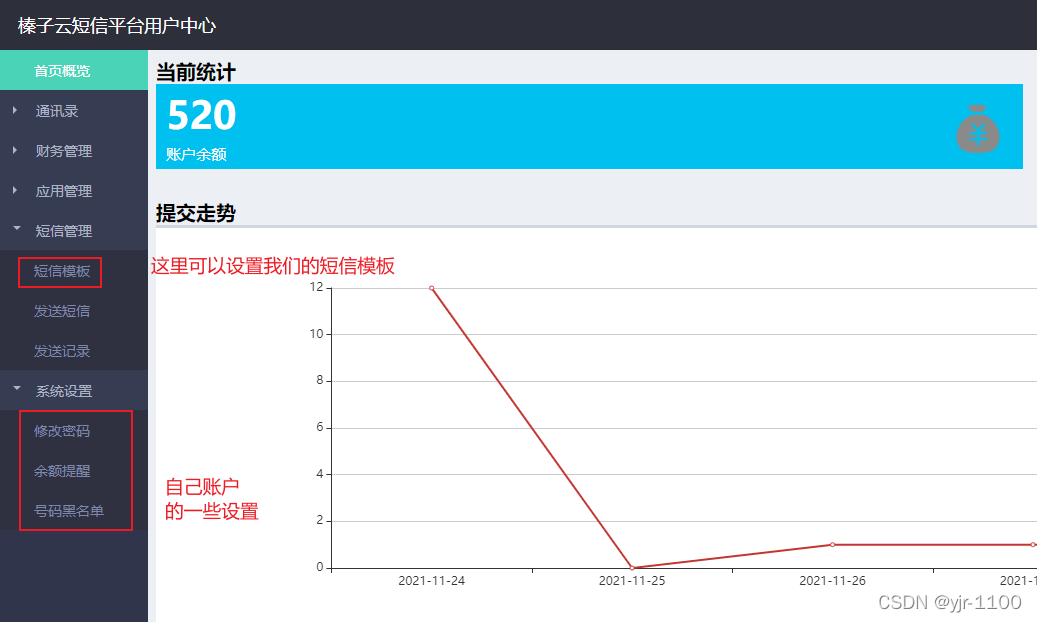Expand the 通讯录 arrow
Image resolution: width=1037 pixels, height=622 pixels.
coord(15,111)
